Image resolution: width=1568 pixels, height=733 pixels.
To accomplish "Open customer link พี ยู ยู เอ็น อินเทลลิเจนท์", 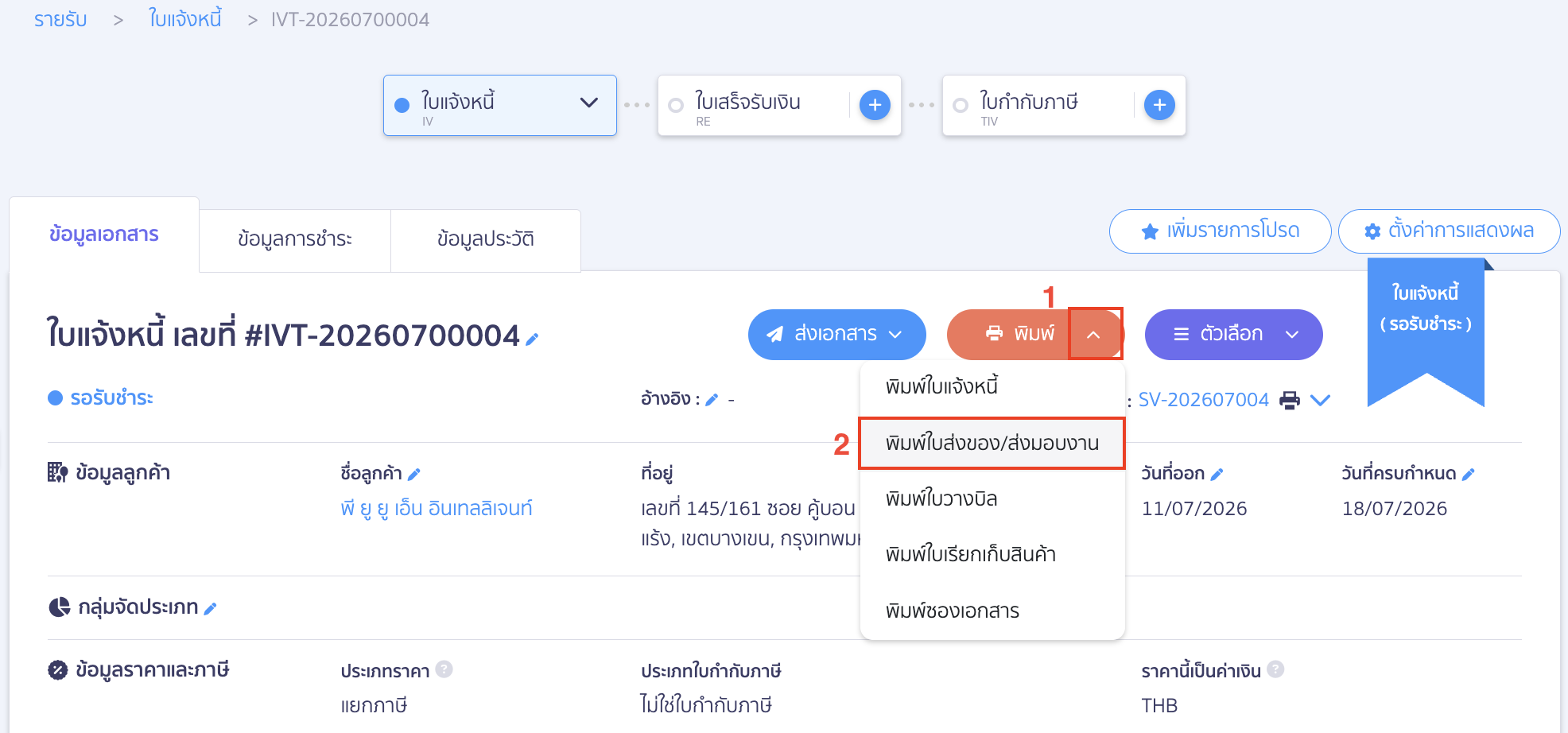I will 437,509.
